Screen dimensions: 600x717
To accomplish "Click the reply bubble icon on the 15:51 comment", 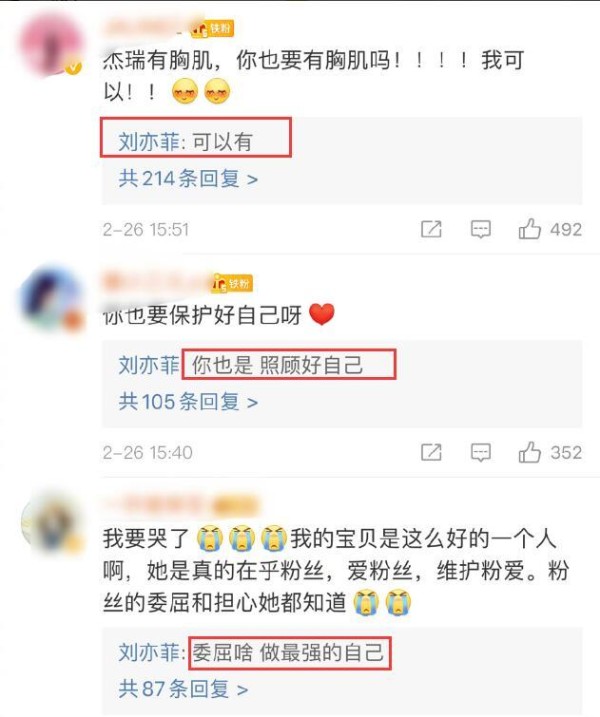I will tap(481, 229).
